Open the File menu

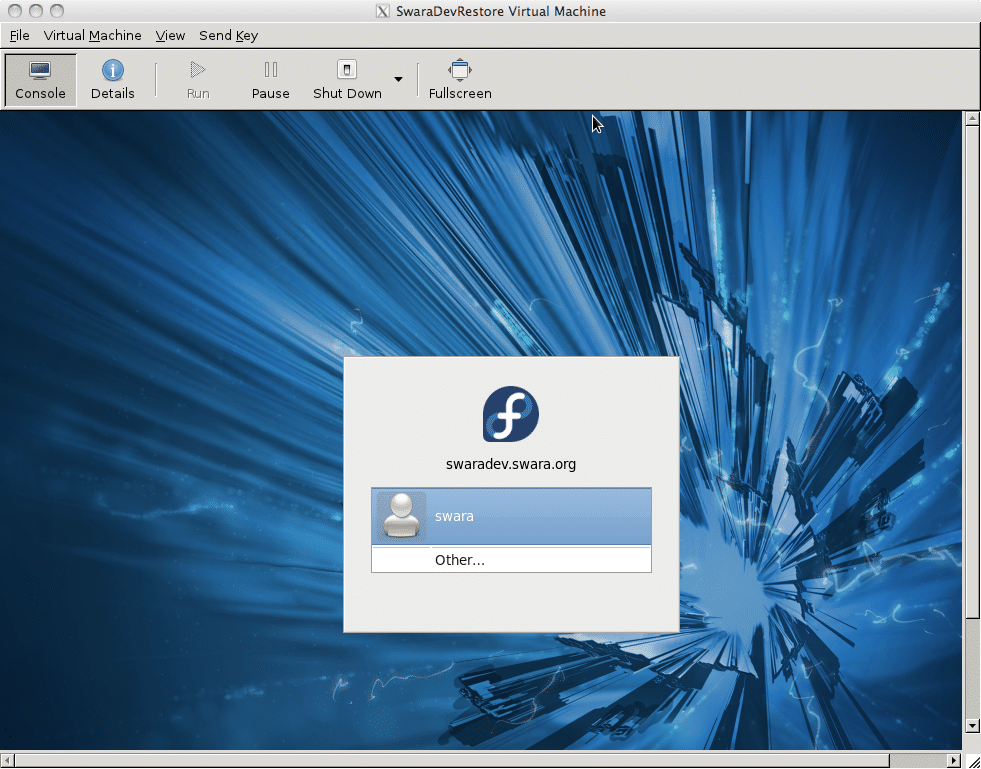pyautogui.click(x=19, y=35)
